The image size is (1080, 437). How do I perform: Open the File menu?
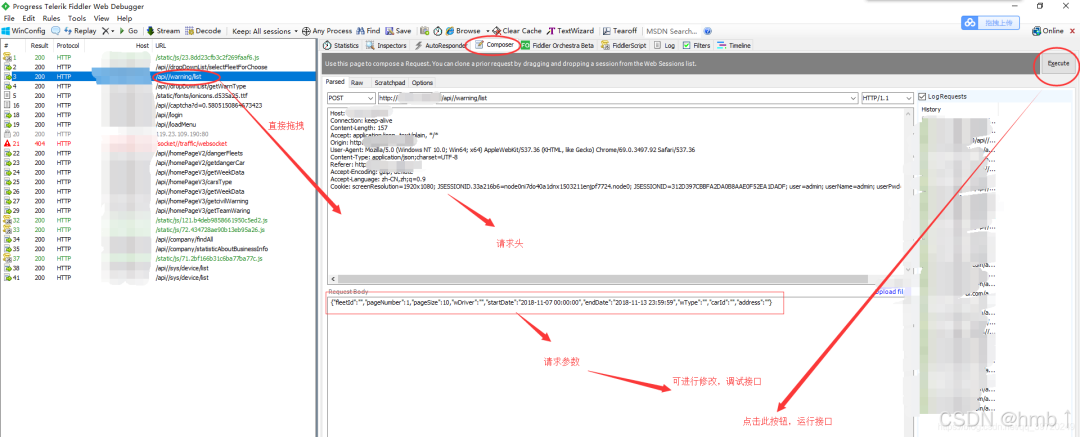point(10,19)
